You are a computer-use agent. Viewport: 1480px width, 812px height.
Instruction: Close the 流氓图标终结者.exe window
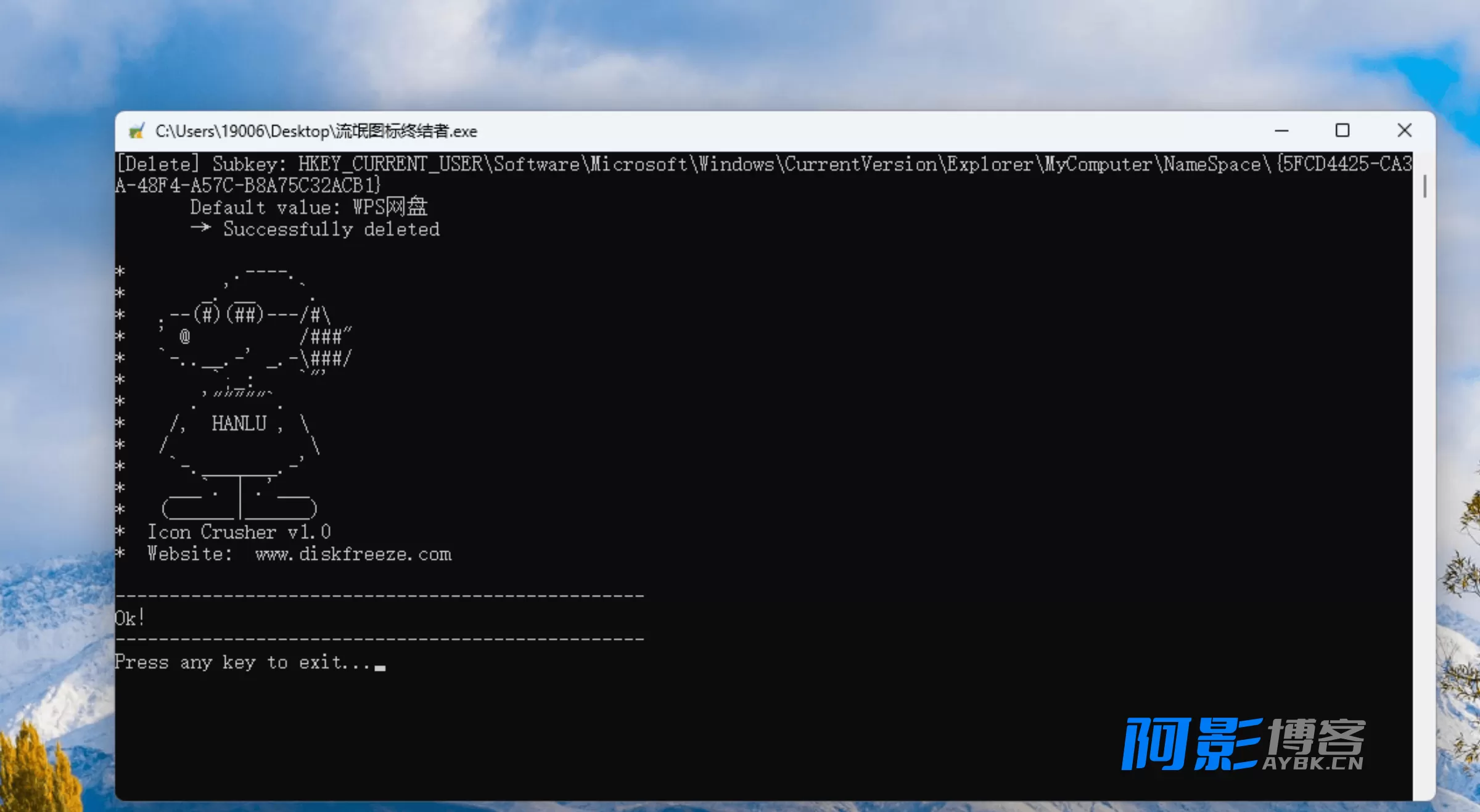pos(1404,131)
